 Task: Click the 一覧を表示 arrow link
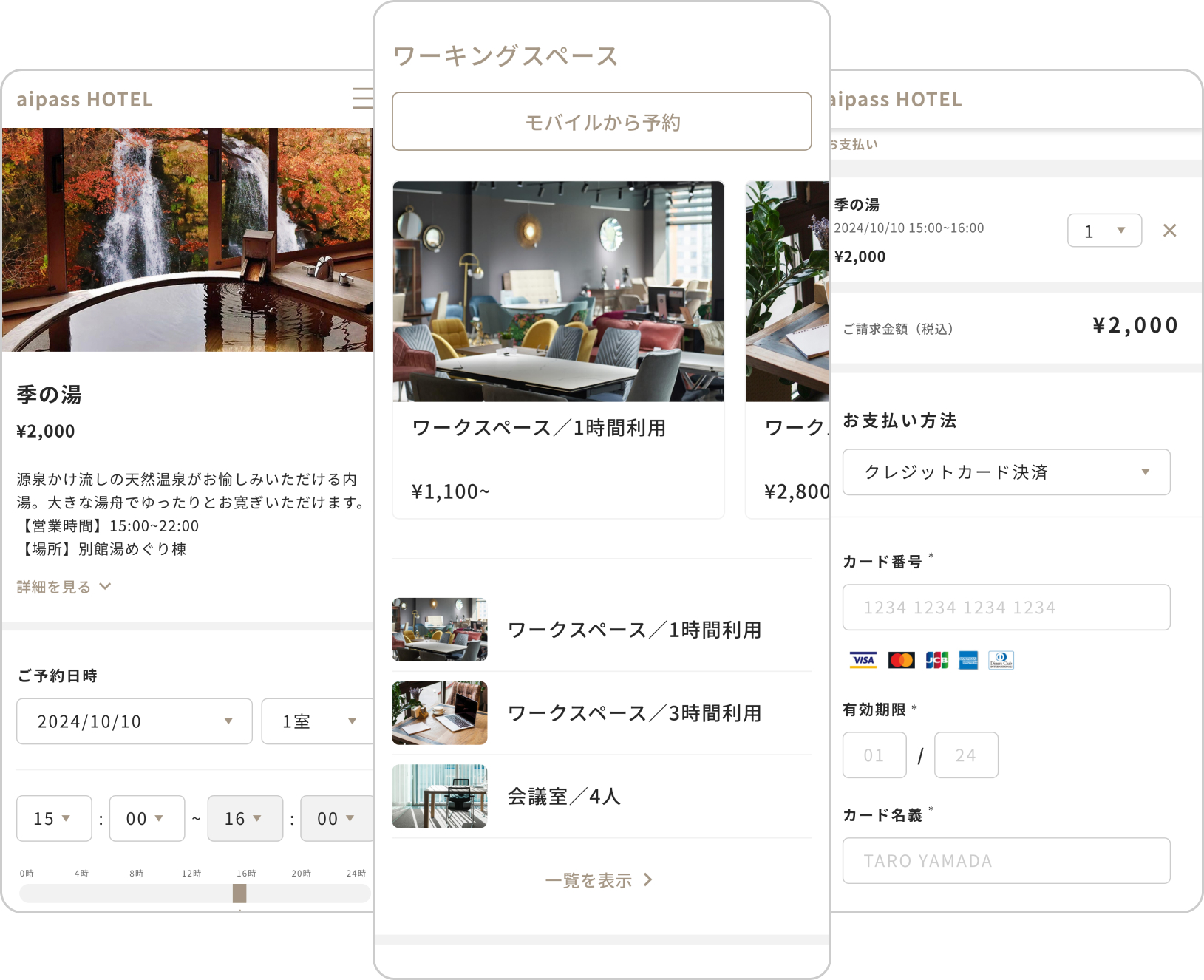(599, 880)
